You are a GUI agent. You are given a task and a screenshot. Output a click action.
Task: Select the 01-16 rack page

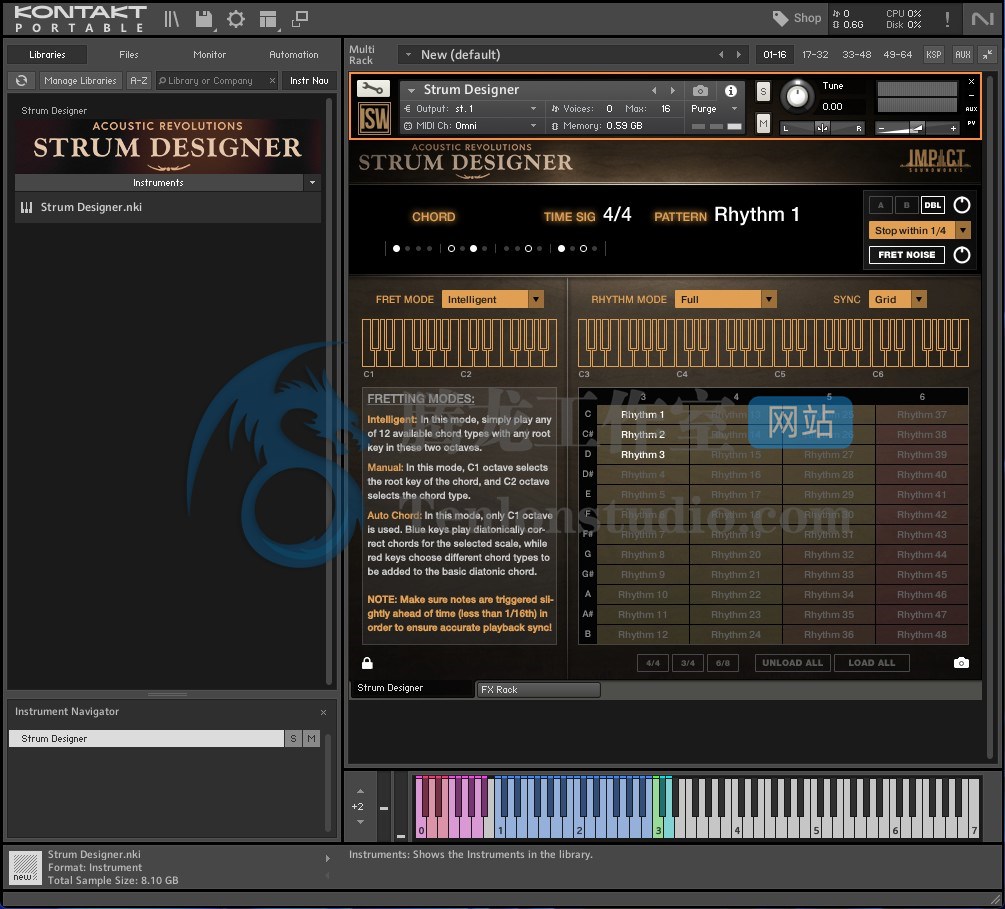[x=774, y=54]
